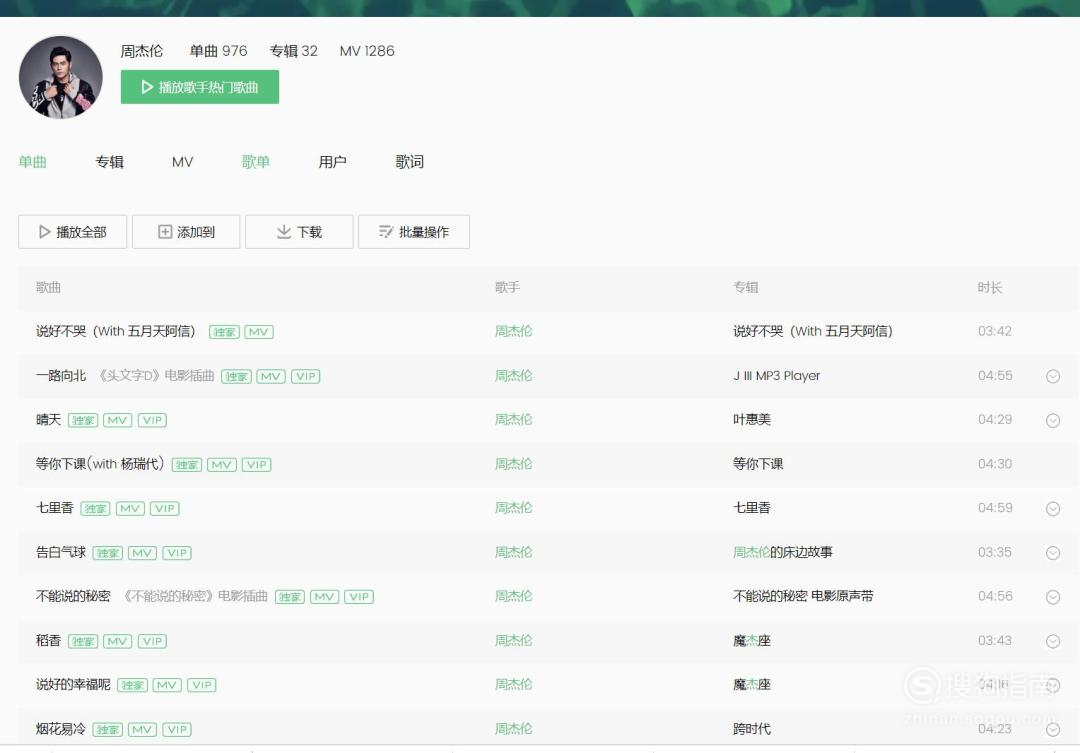Expand options arrow on 七里香 row
This screenshot has width=1080, height=753.
point(1052,508)
